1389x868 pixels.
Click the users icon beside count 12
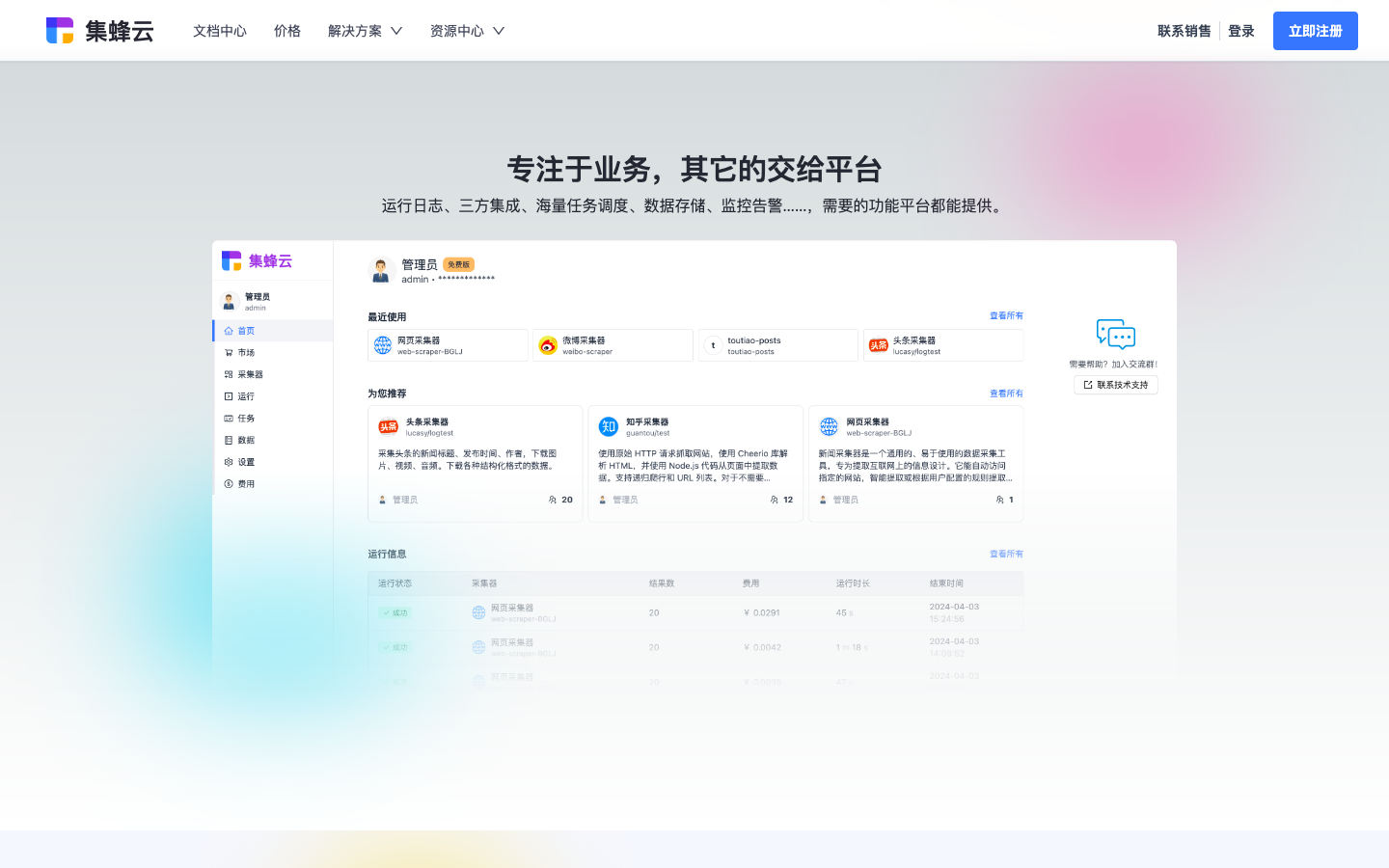(775, 500)
